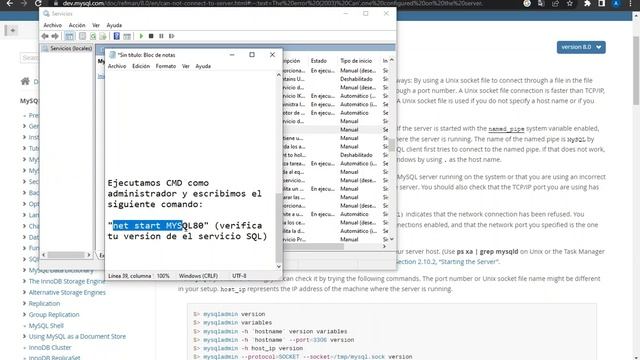Open the Archivo menu in the Services window
The height and width of the screenshot is (360, 640).
pos(53,25)
